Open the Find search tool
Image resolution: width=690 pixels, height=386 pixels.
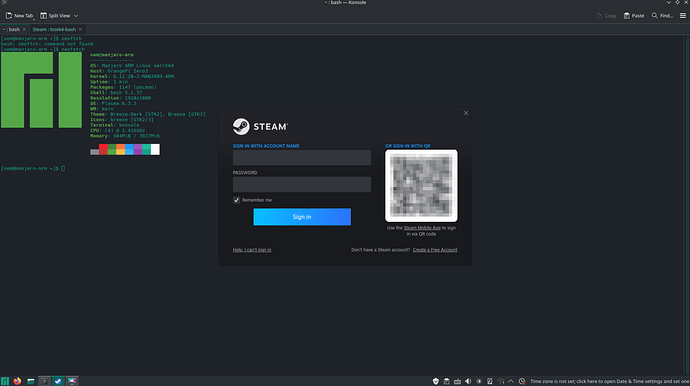pos(662,16)
